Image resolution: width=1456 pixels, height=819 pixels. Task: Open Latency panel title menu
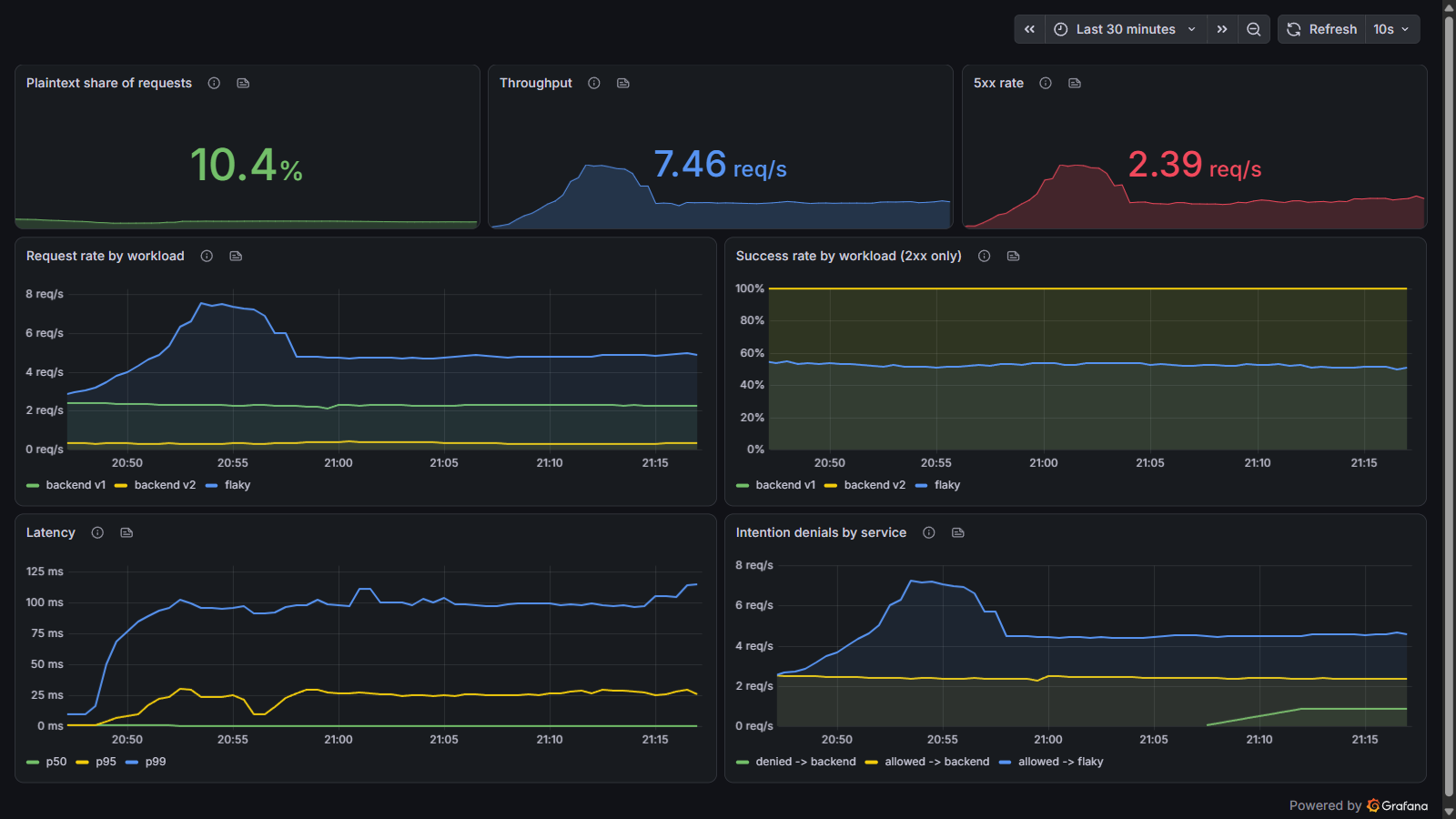coord(51,532)
